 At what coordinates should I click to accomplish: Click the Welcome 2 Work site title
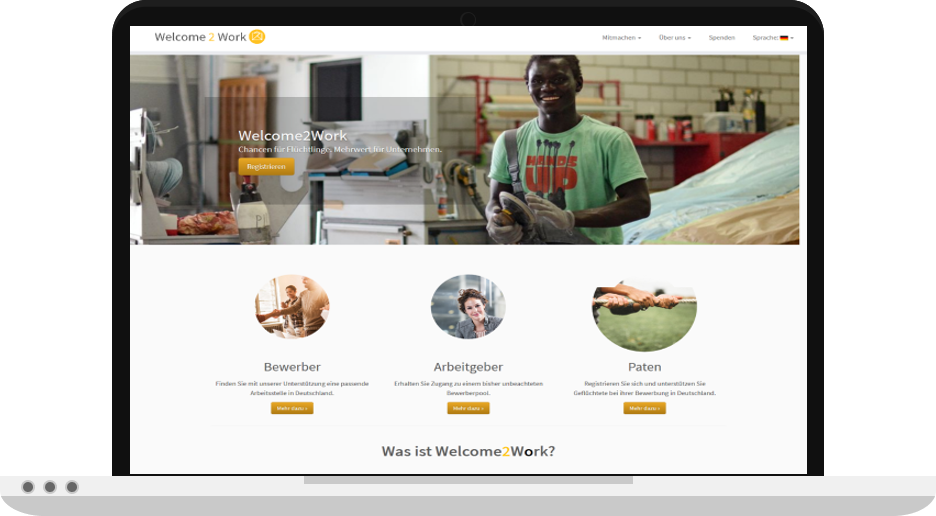pos(200,37)
